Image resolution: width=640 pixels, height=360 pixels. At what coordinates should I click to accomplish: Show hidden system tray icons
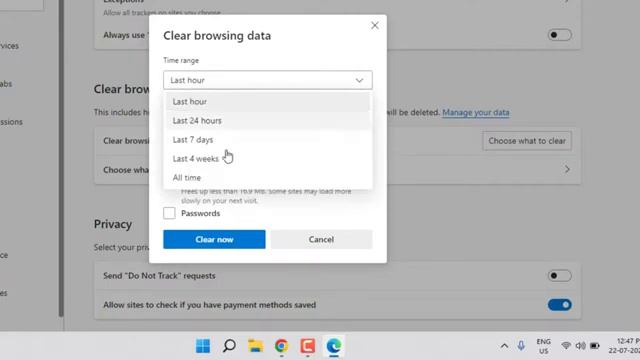coord(504,346)
